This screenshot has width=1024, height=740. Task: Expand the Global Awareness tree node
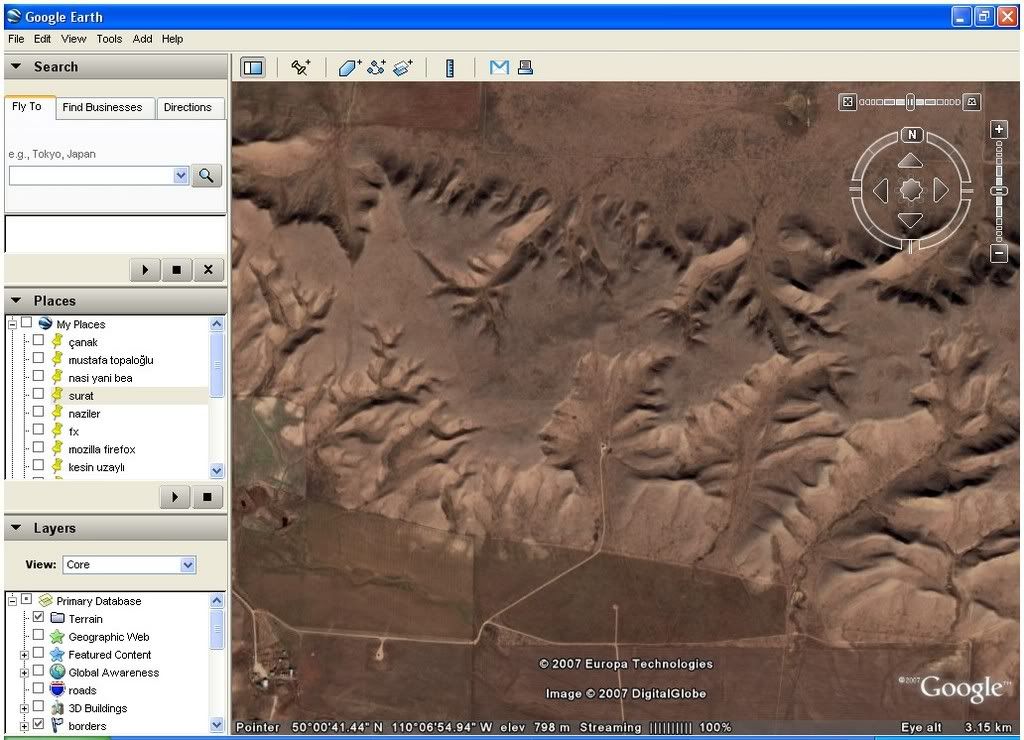point(24,672)
